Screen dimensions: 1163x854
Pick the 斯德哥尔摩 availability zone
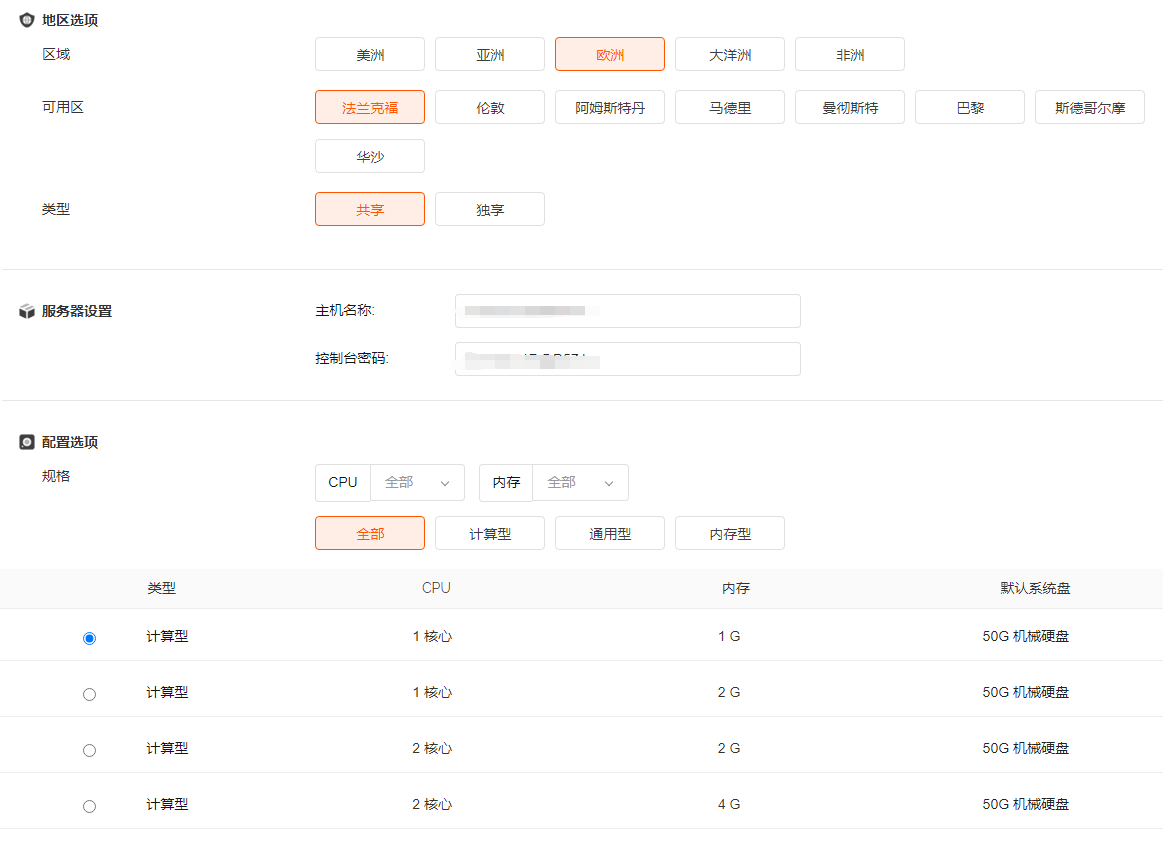tap(1090, 107)
